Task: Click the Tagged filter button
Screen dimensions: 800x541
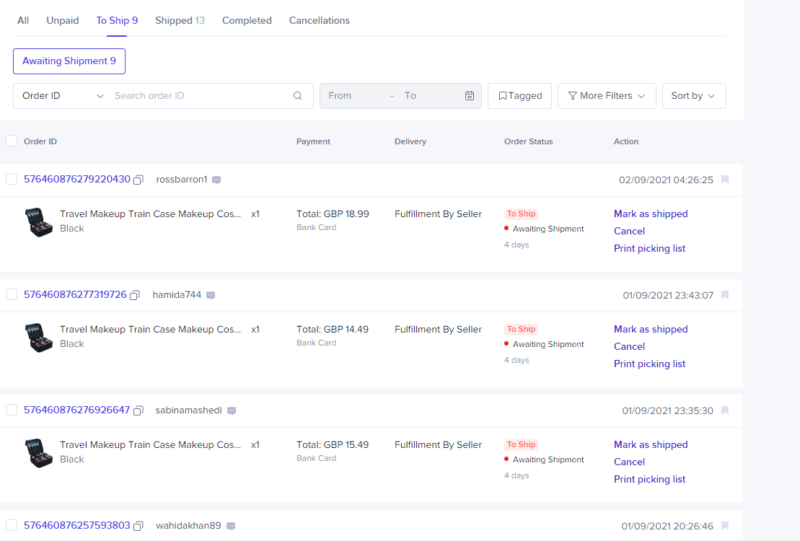Action: (x=519, y=96)
